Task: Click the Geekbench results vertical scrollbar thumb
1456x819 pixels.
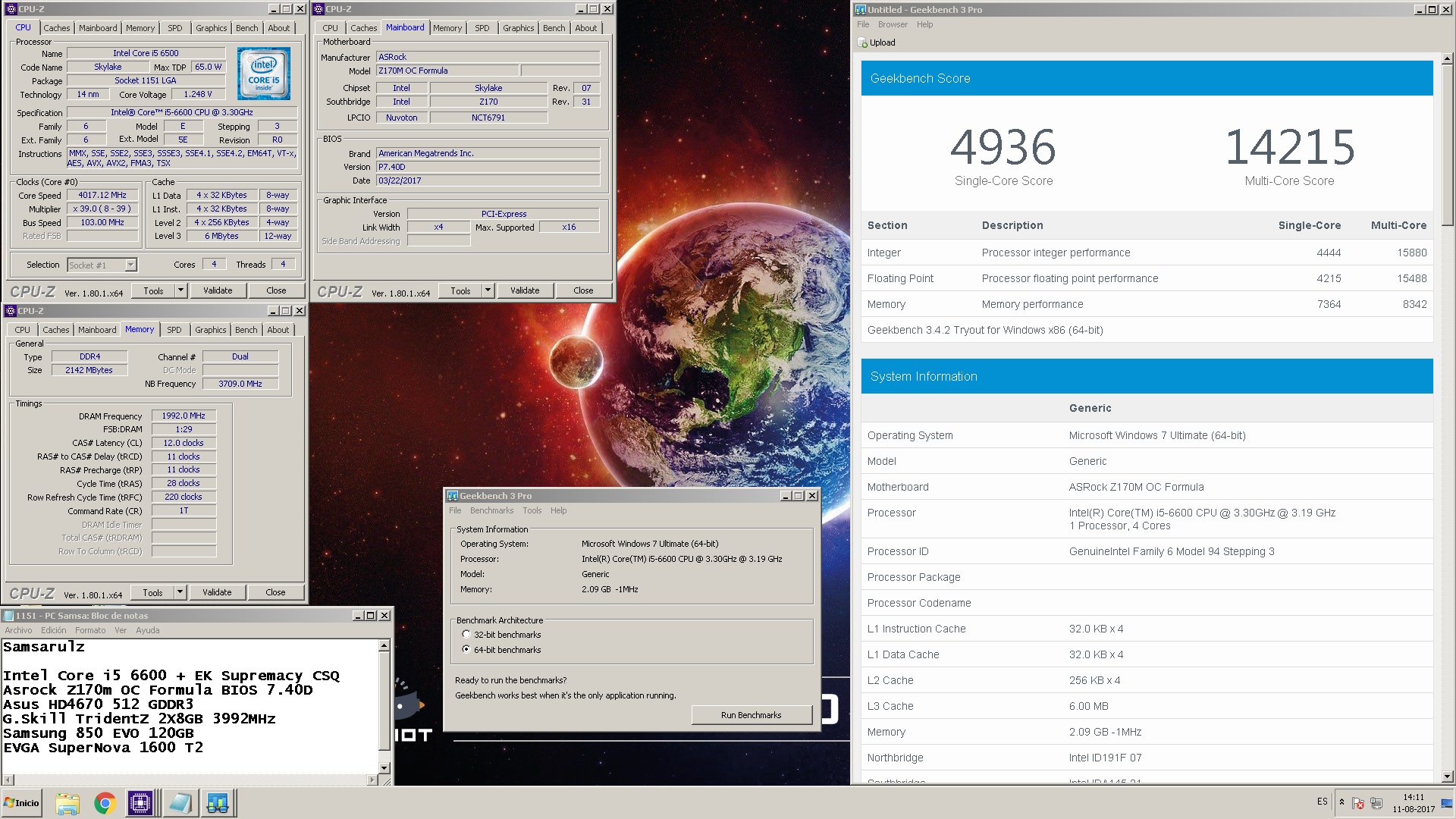Action: [x=1447, y=144]
